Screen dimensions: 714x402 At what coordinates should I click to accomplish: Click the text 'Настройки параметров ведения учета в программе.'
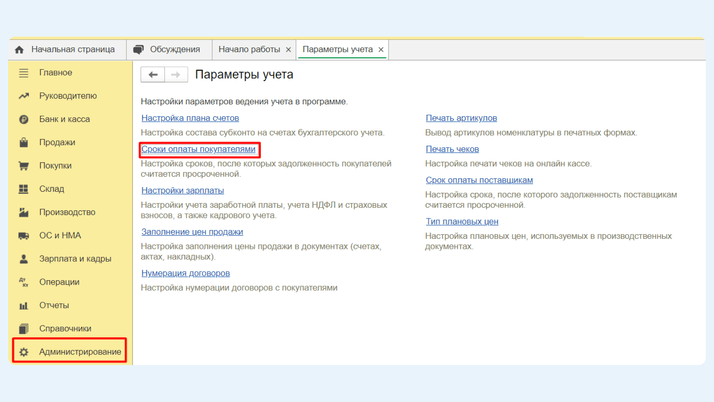pos(244,102)
